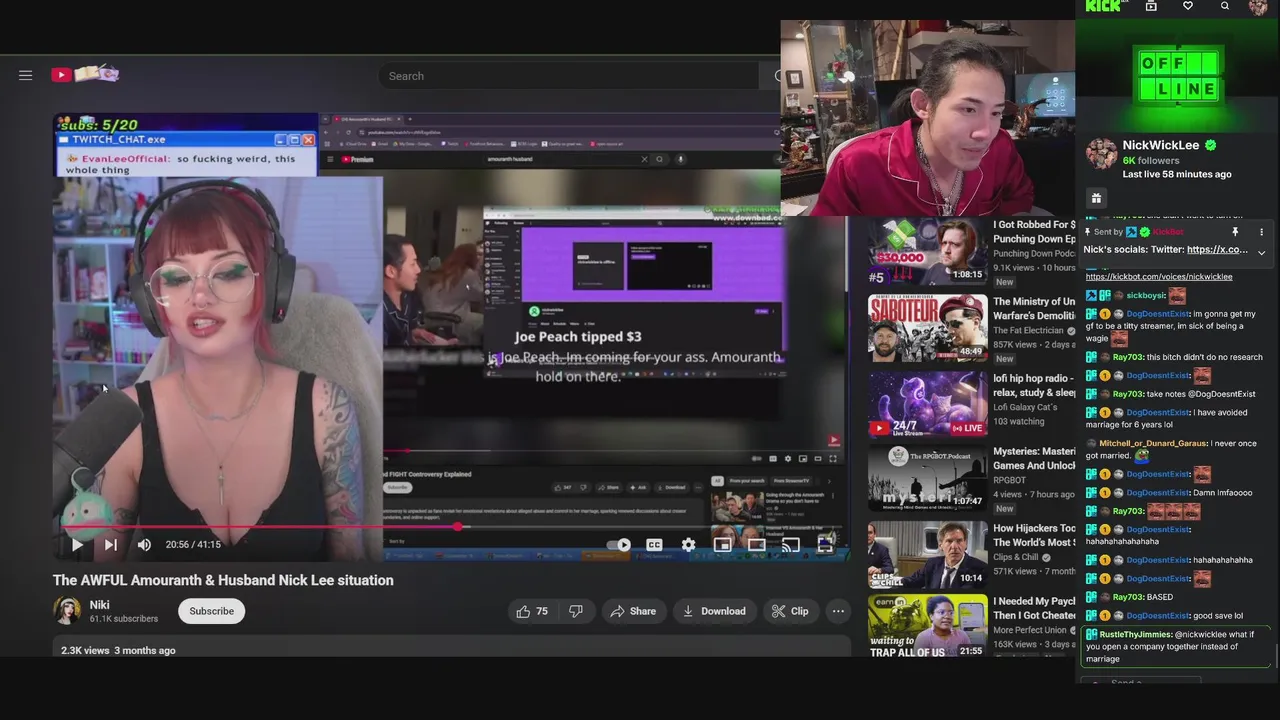The width and height of the screenshot is (1280, 720).
Task: Seek using the red progress scrubber
Action: click(x=458, y=526)
